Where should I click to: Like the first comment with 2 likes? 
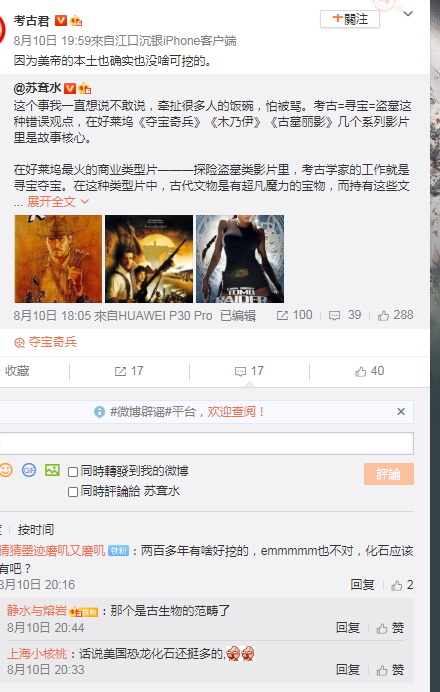402,585
